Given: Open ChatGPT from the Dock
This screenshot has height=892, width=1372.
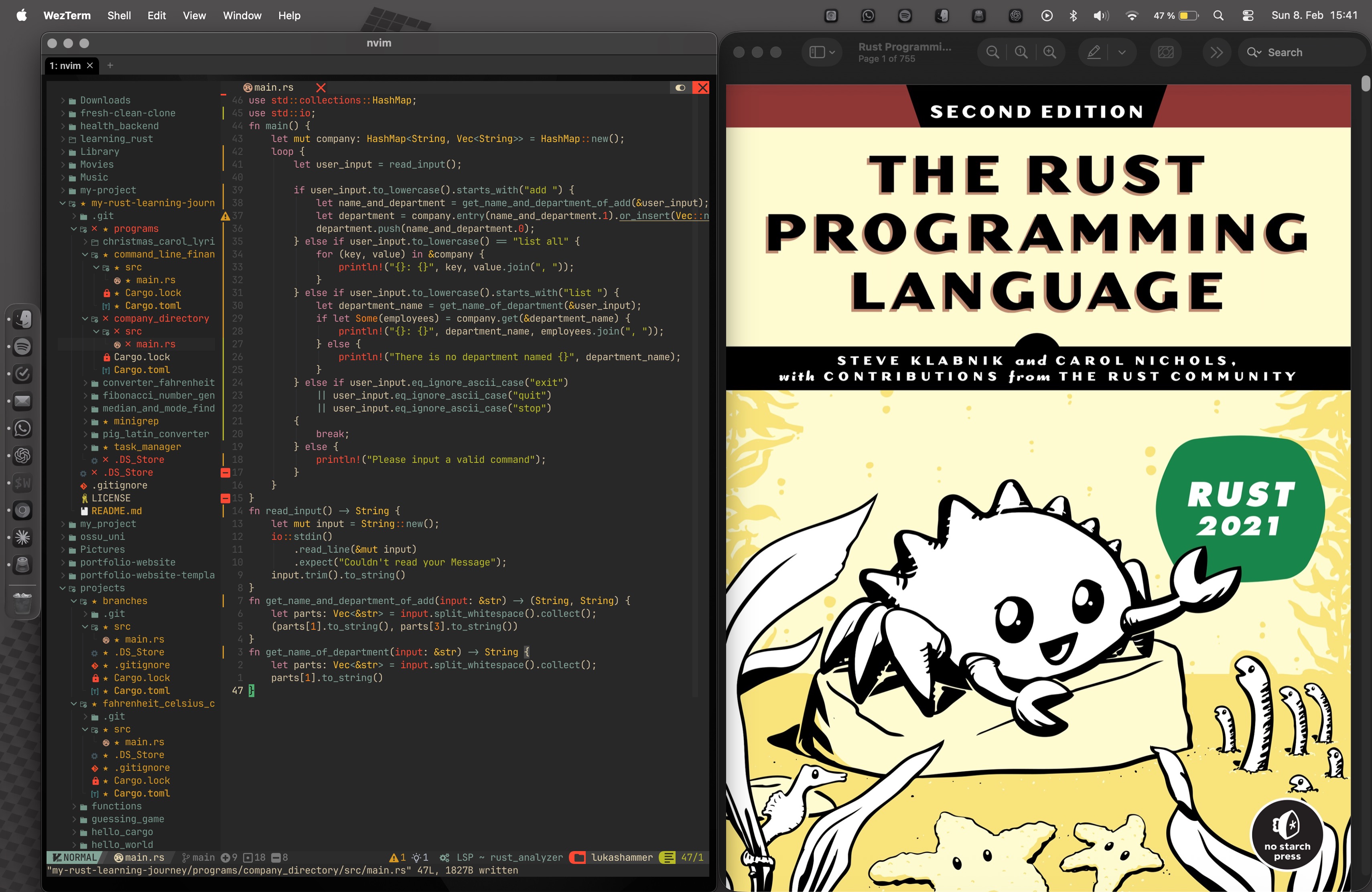Looking at the screenshot, I should pyautogui.click(x=22, y=456).
